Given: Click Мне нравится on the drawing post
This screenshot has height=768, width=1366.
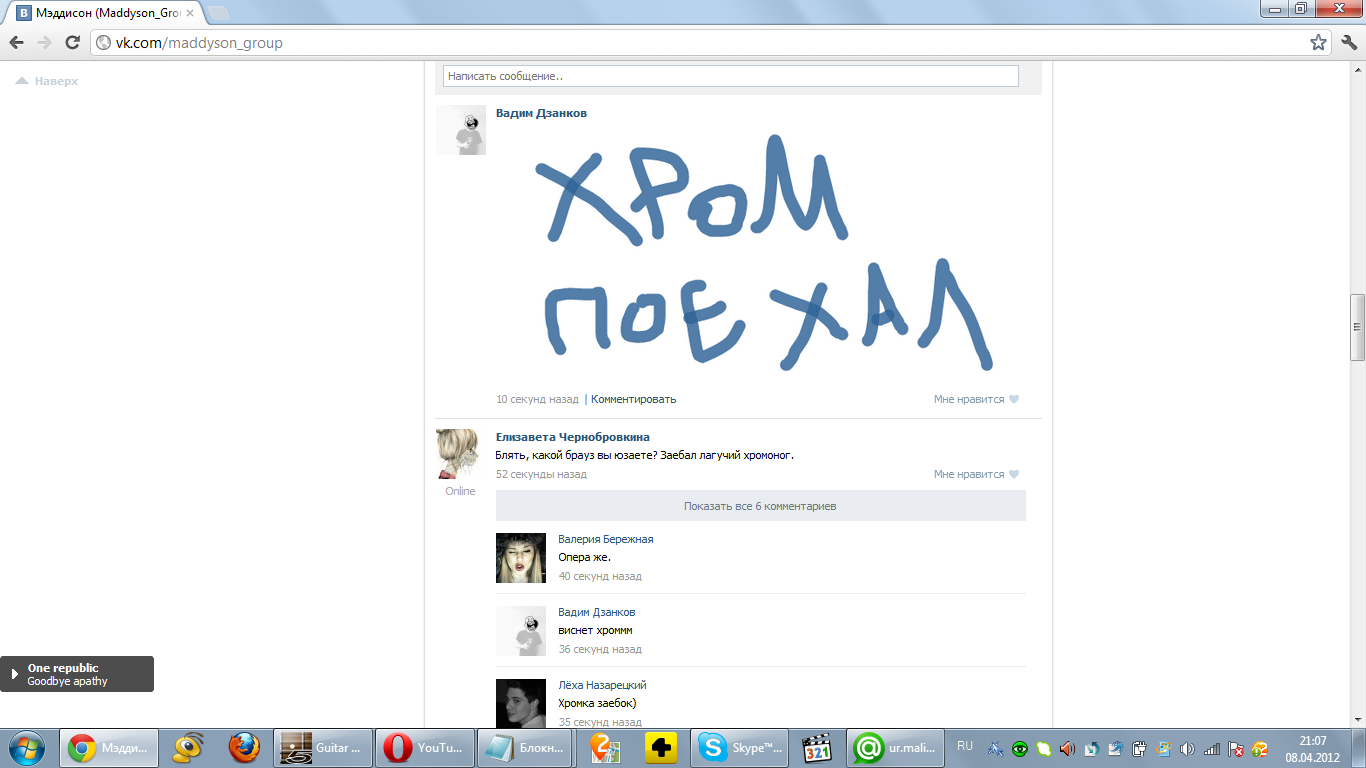Looking at the screenshot, I should pyautogui.click(x=969, y=399).
